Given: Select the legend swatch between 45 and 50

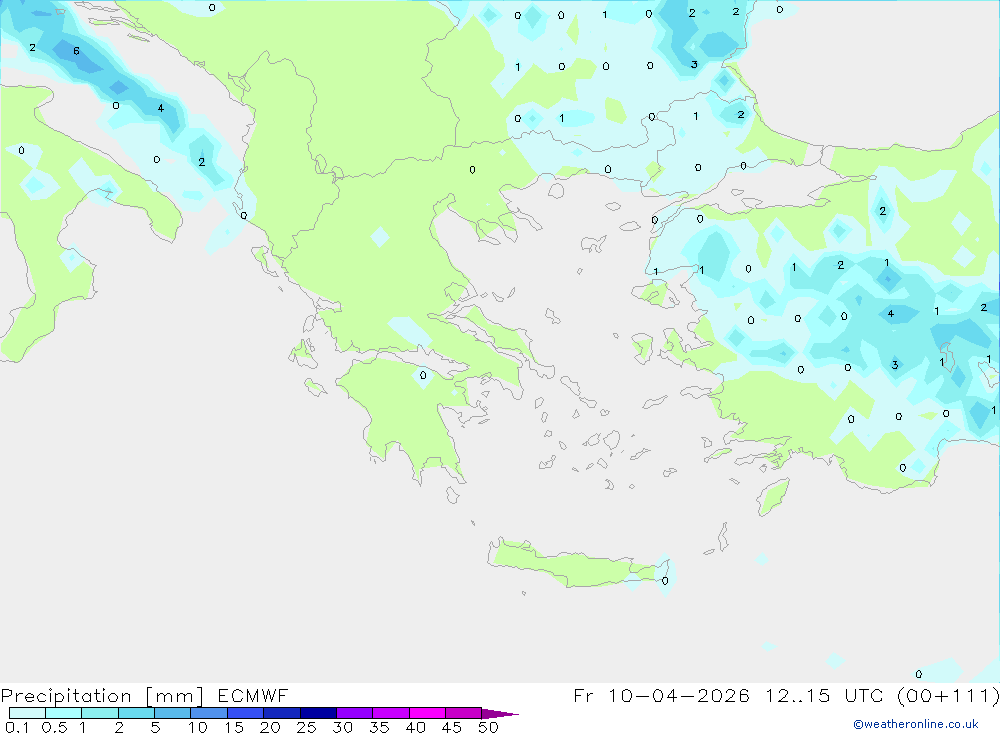Looking at the screenshot, I should (x=464, y=713).
